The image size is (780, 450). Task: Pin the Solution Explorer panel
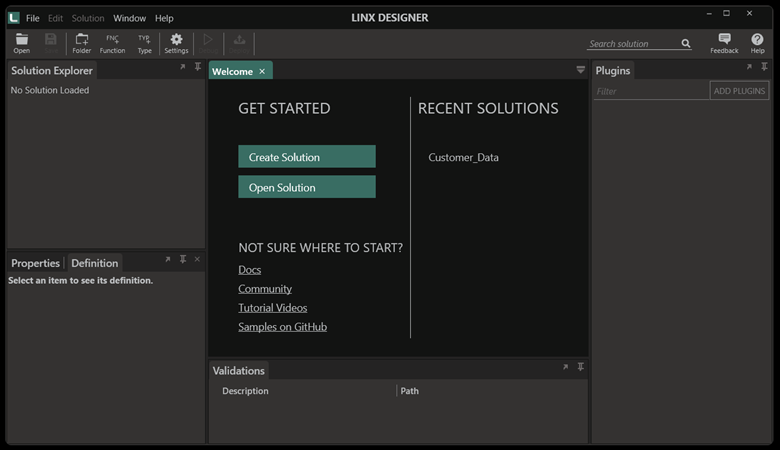197,67
